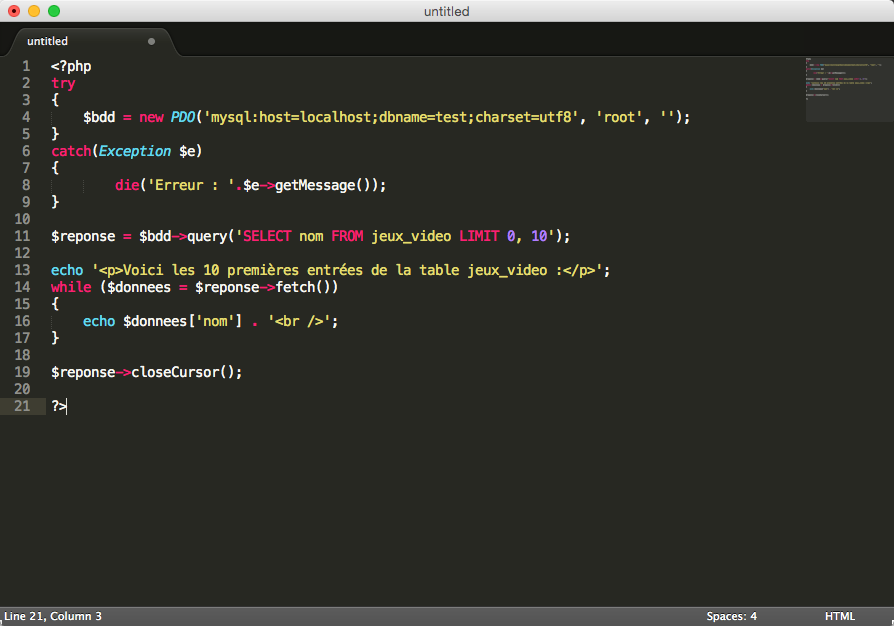Open the Spaces: 4 indentation menu

click(x=732, y=616)
